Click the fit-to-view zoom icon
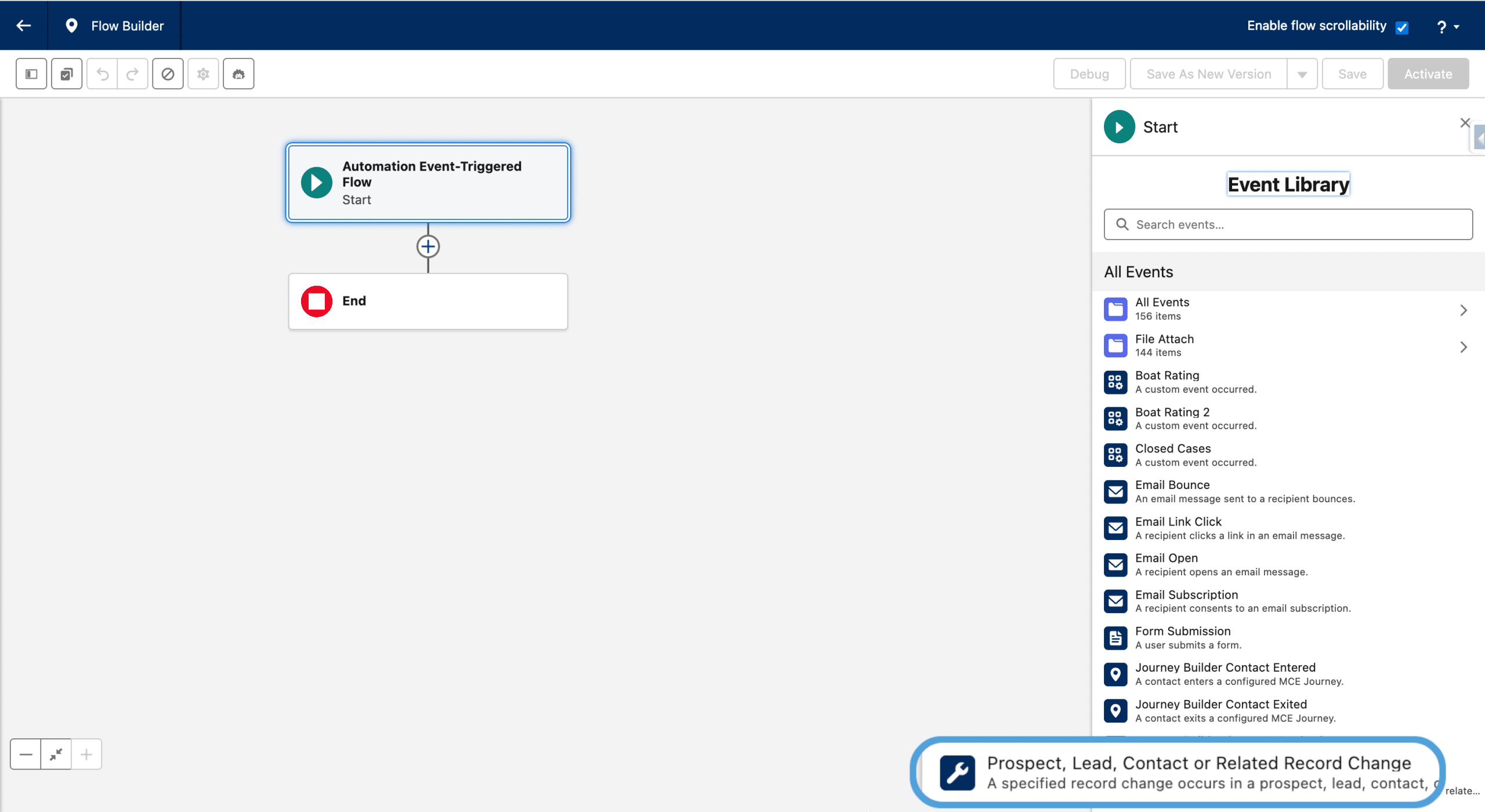Image resolution: width=1485 pixels, height=812 pixels. [56, 754]
